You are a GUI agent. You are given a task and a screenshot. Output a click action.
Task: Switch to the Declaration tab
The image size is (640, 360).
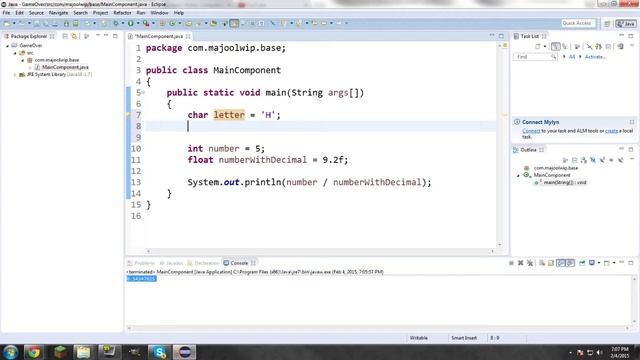pos(203,263)
